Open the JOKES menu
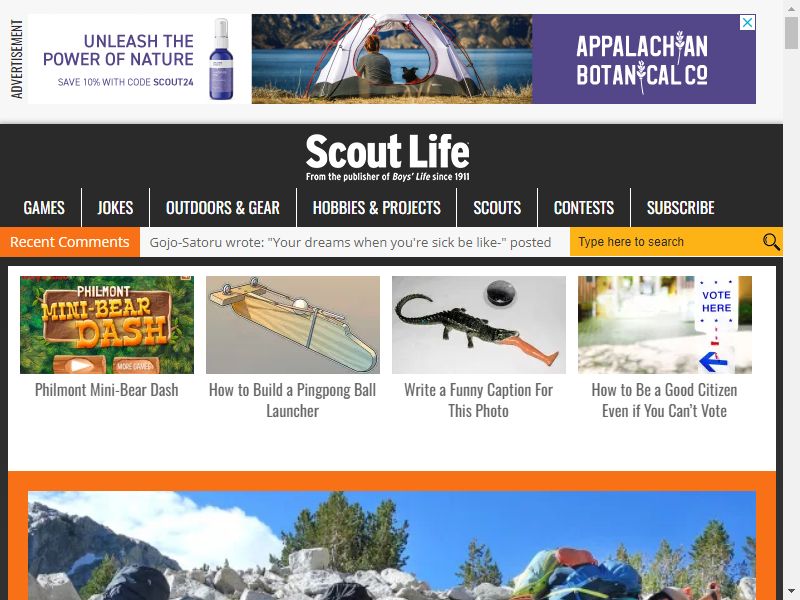The image size is (800, 600). click(115, 208)
